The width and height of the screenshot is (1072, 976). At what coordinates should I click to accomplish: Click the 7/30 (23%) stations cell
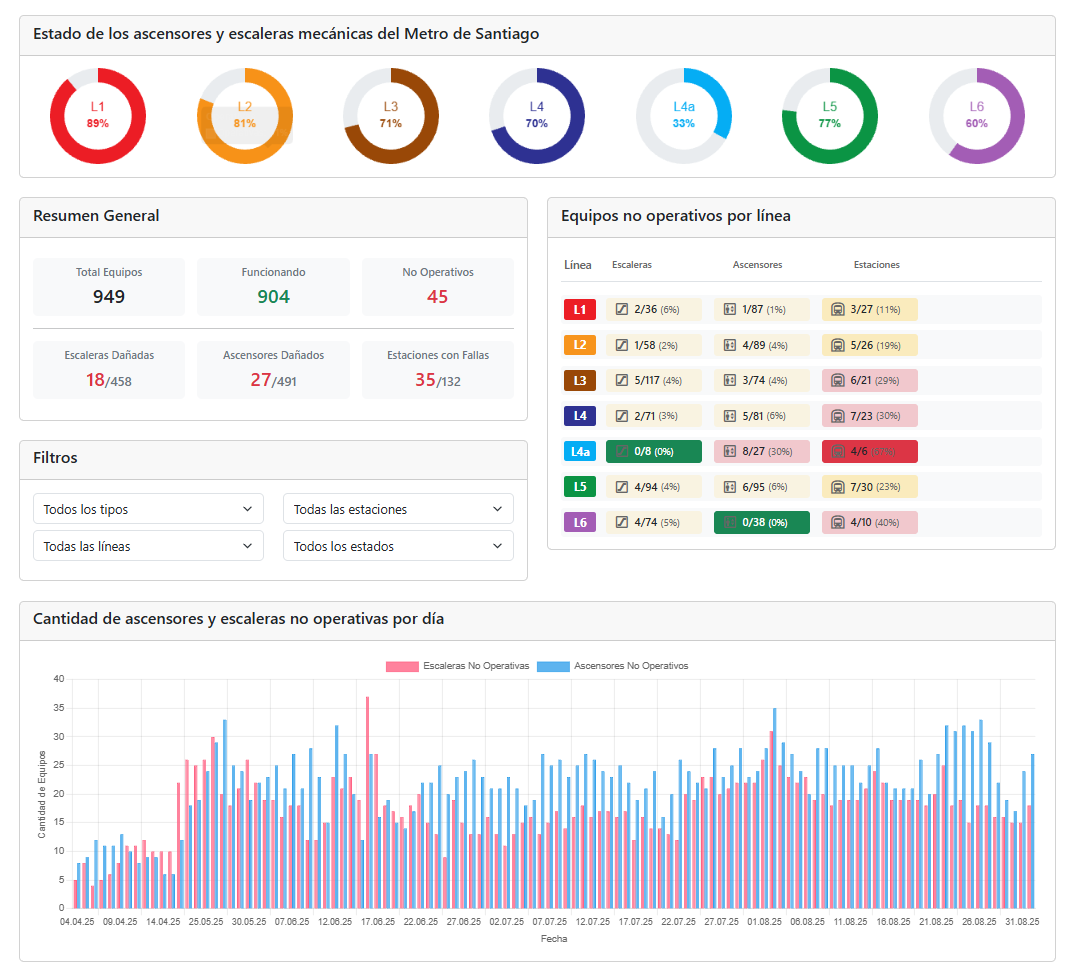(x=870, y=487)
